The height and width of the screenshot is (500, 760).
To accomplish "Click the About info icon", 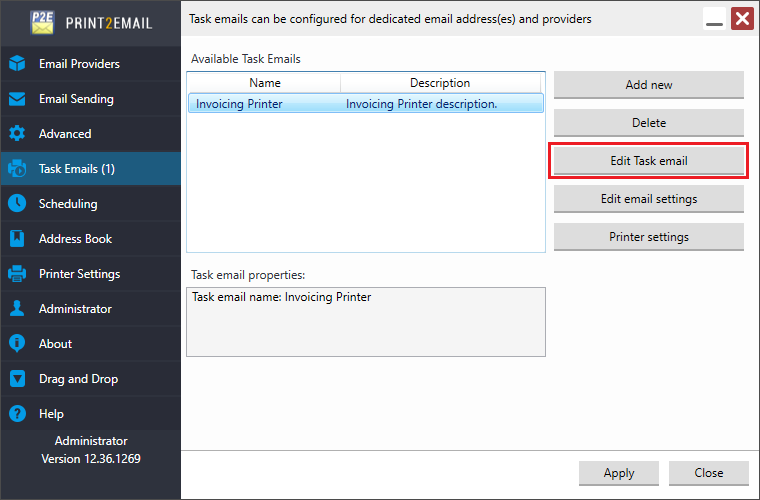I will coord(17,344).
